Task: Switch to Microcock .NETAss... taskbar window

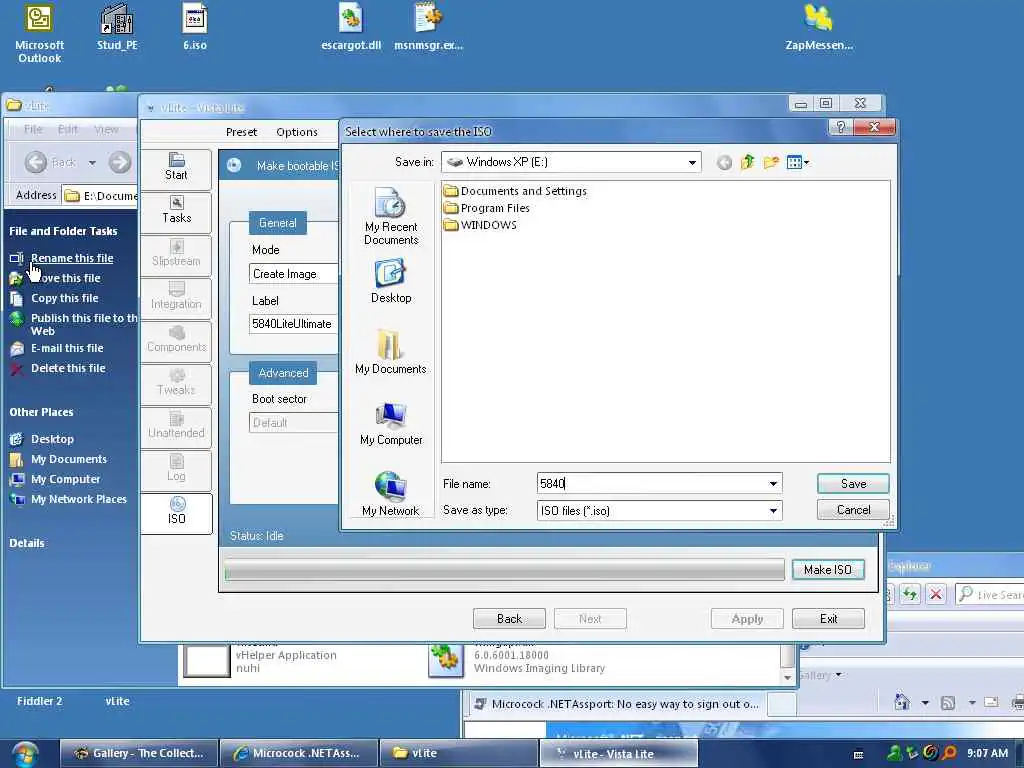Action: tap(299, 753)
